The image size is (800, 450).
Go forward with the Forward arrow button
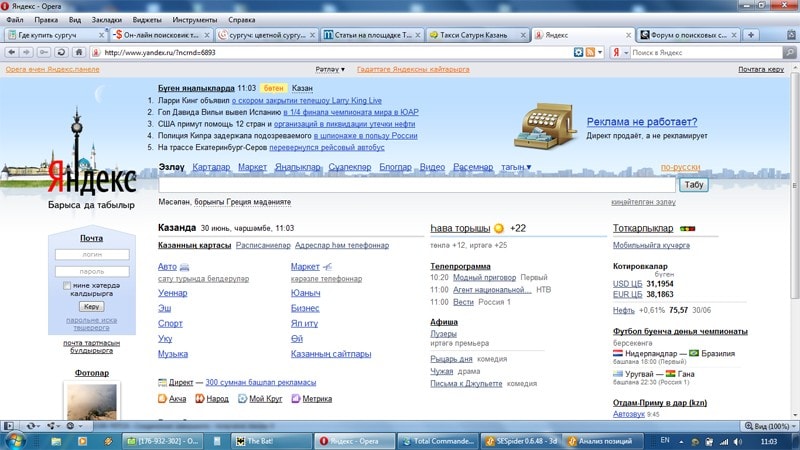[27, 53]
